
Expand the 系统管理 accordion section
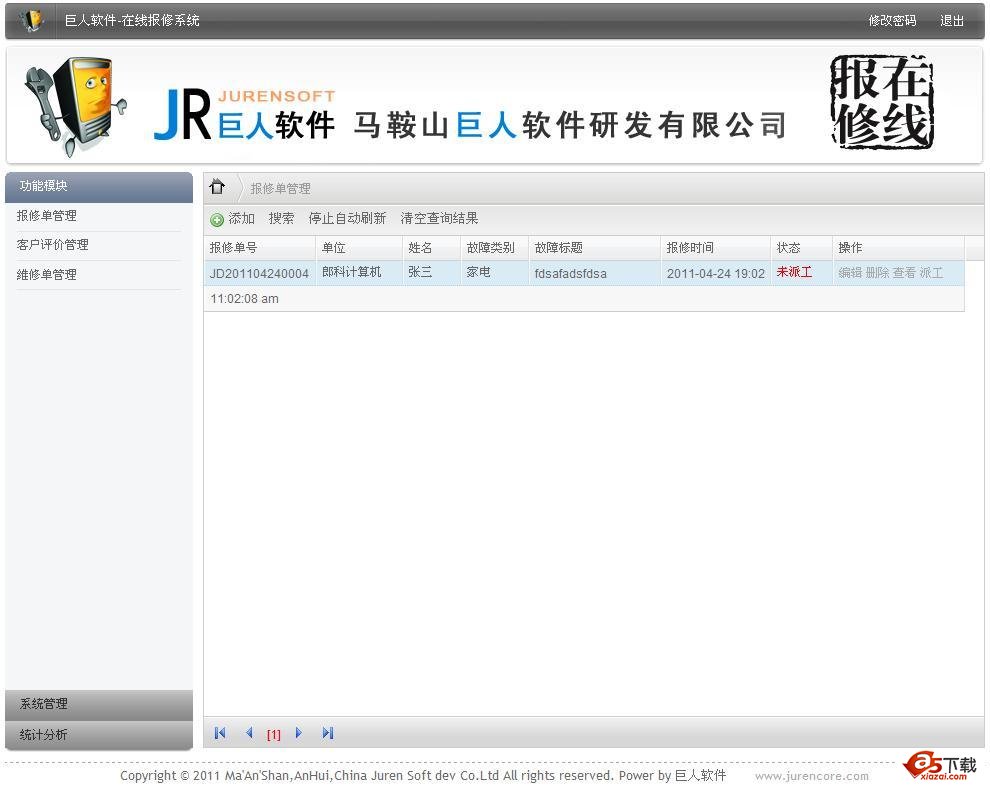point(98,704)
